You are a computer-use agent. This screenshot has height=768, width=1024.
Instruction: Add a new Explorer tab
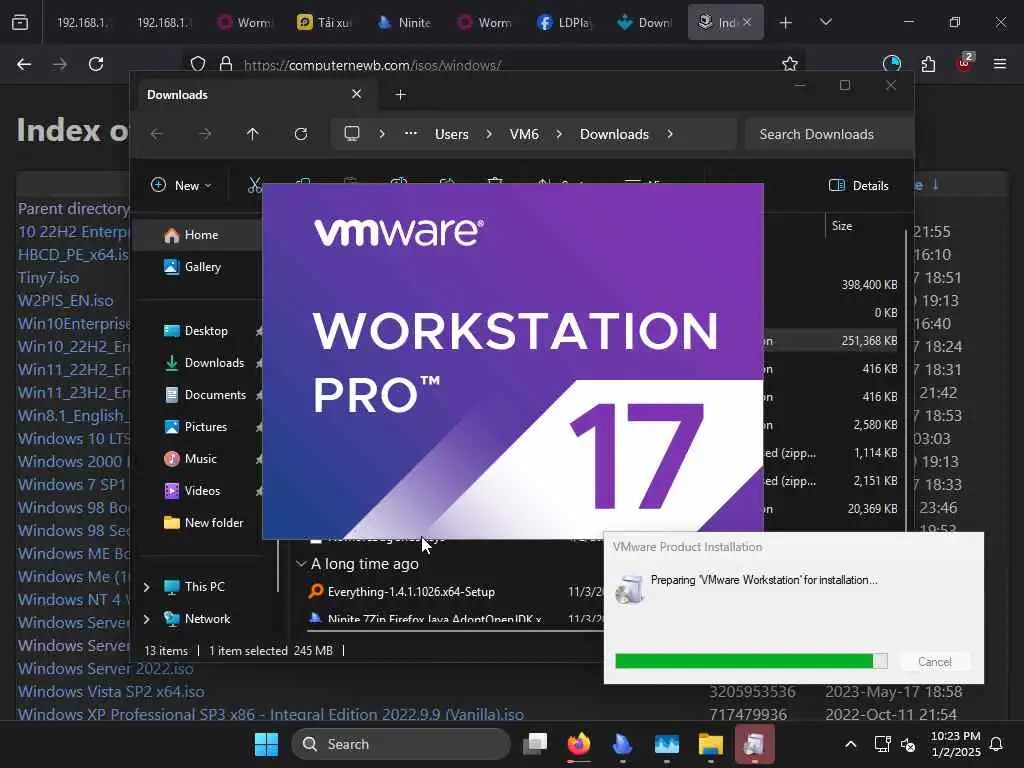pos(400,95)
